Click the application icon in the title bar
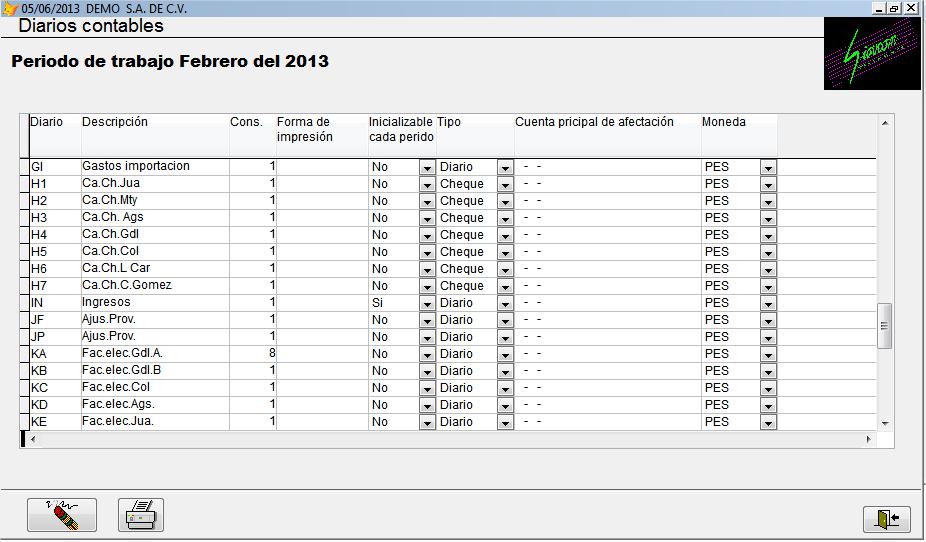 point(10,8)
